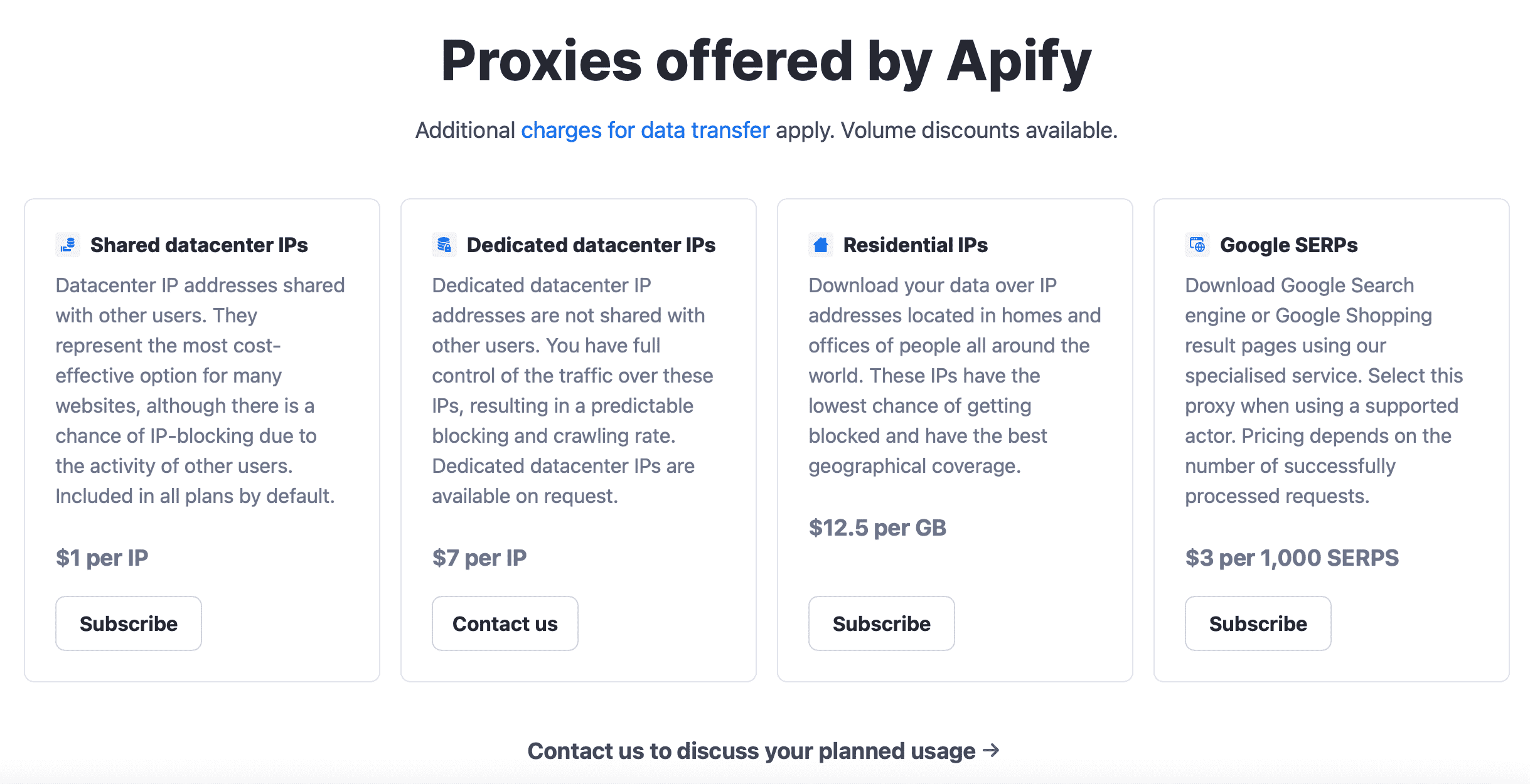Viewport: 1530px width, 784px height.
Task: Subscribe to Shared datacenter IPs
Action: pyautogui.click(x=128, y=623)
